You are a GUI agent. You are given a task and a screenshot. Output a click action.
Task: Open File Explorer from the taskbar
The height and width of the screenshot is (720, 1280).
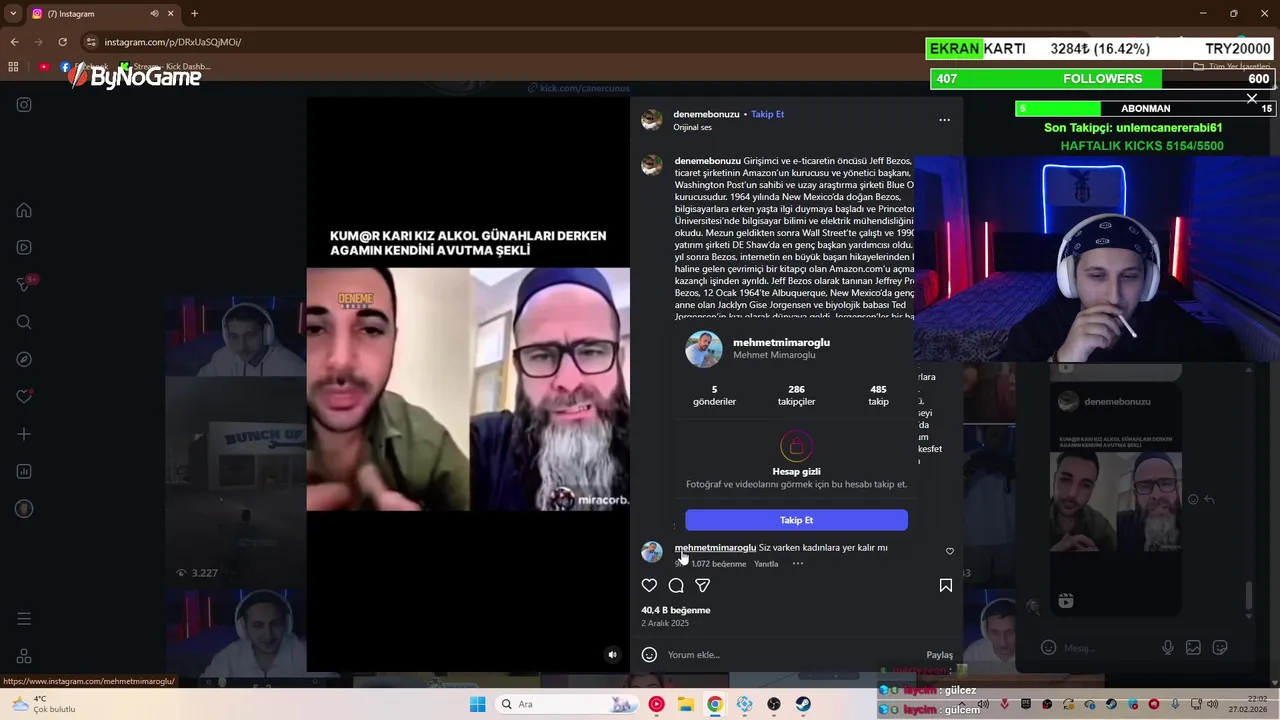pyautogui.click(x=686, y=704)
